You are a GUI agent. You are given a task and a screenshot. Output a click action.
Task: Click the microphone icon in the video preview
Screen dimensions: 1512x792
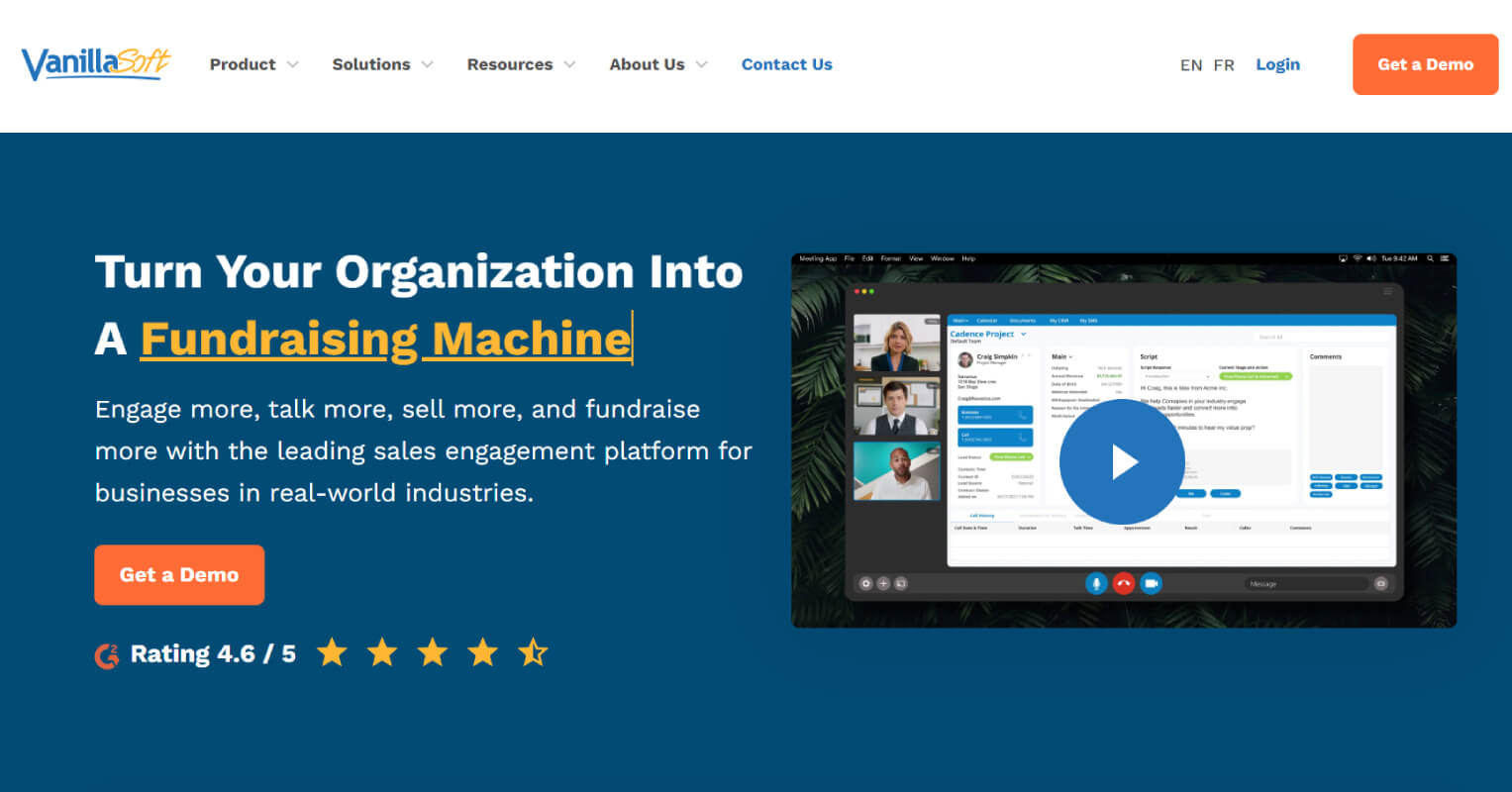pos(1096,583)
